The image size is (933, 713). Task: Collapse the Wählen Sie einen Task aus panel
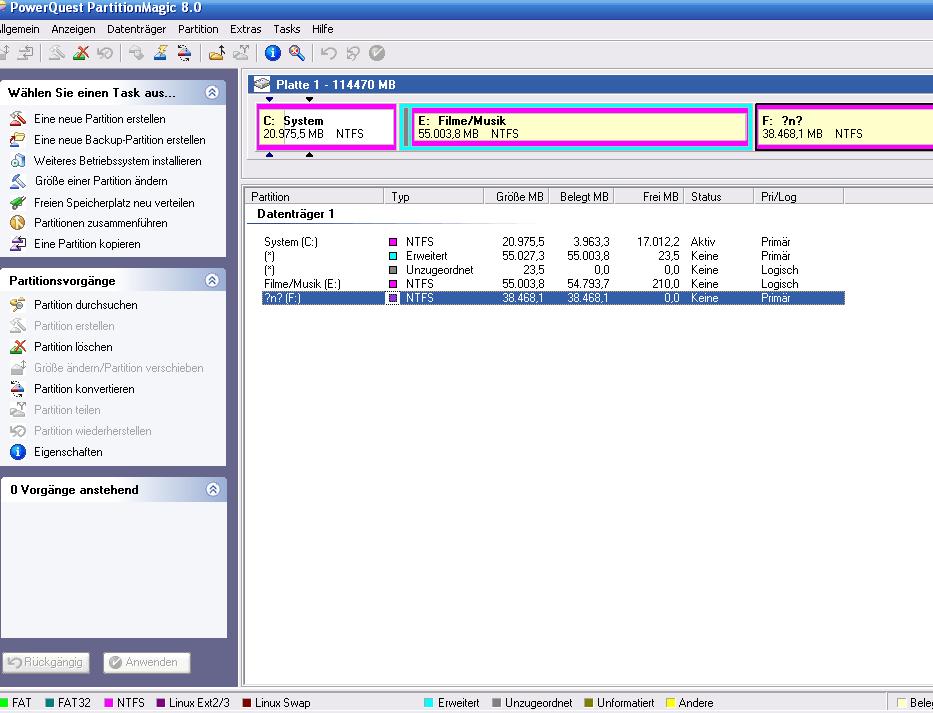(x=212, y=92)
